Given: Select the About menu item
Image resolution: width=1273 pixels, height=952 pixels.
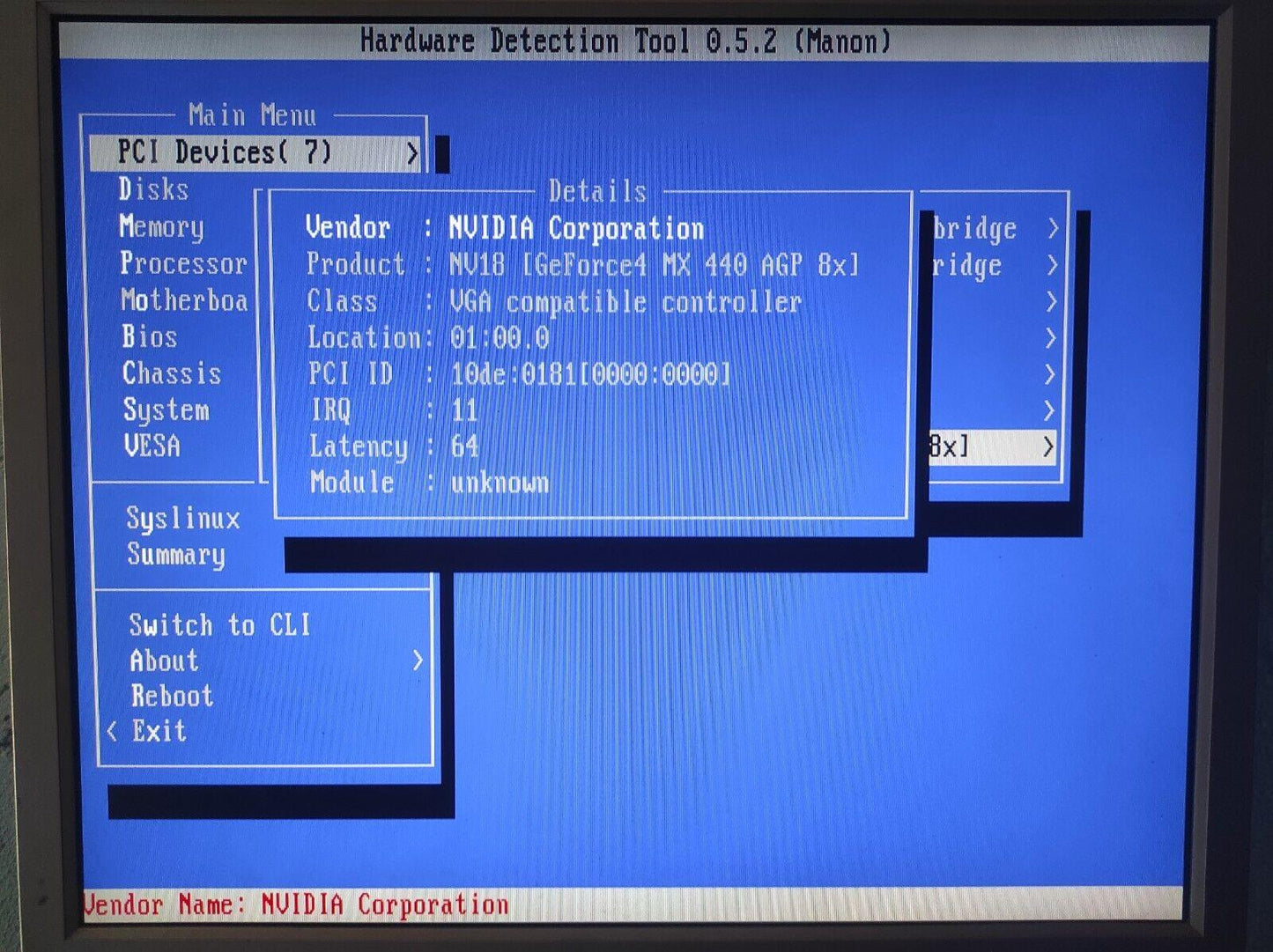Looking at the screenshot, I should pos(165,660).
